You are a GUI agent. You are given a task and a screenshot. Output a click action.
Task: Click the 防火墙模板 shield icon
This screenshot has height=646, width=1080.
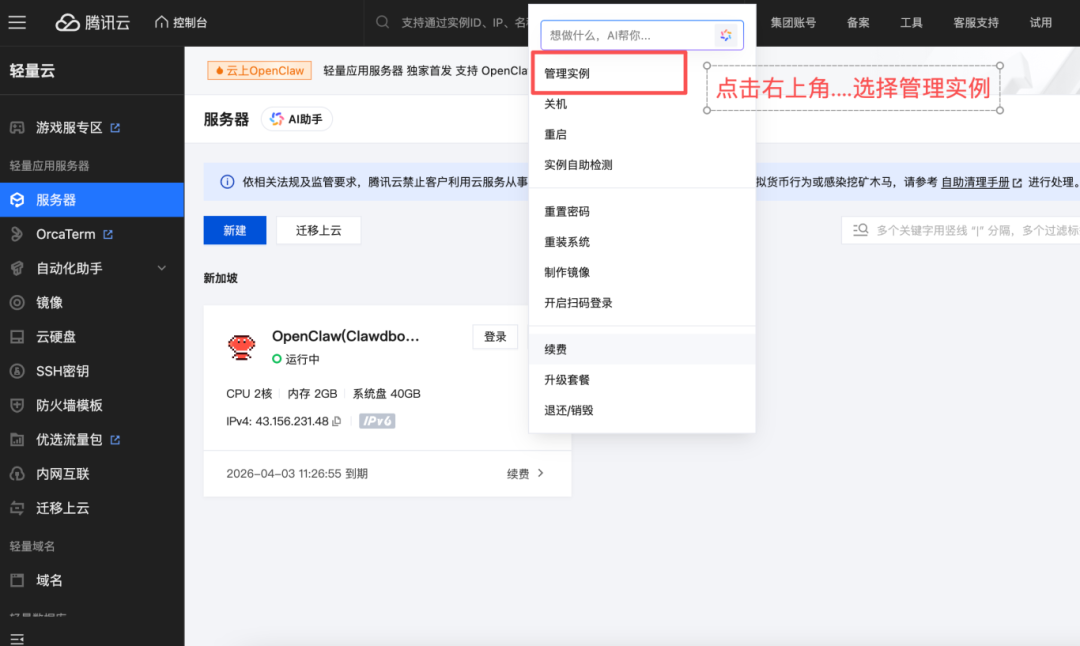pos(17,405)
